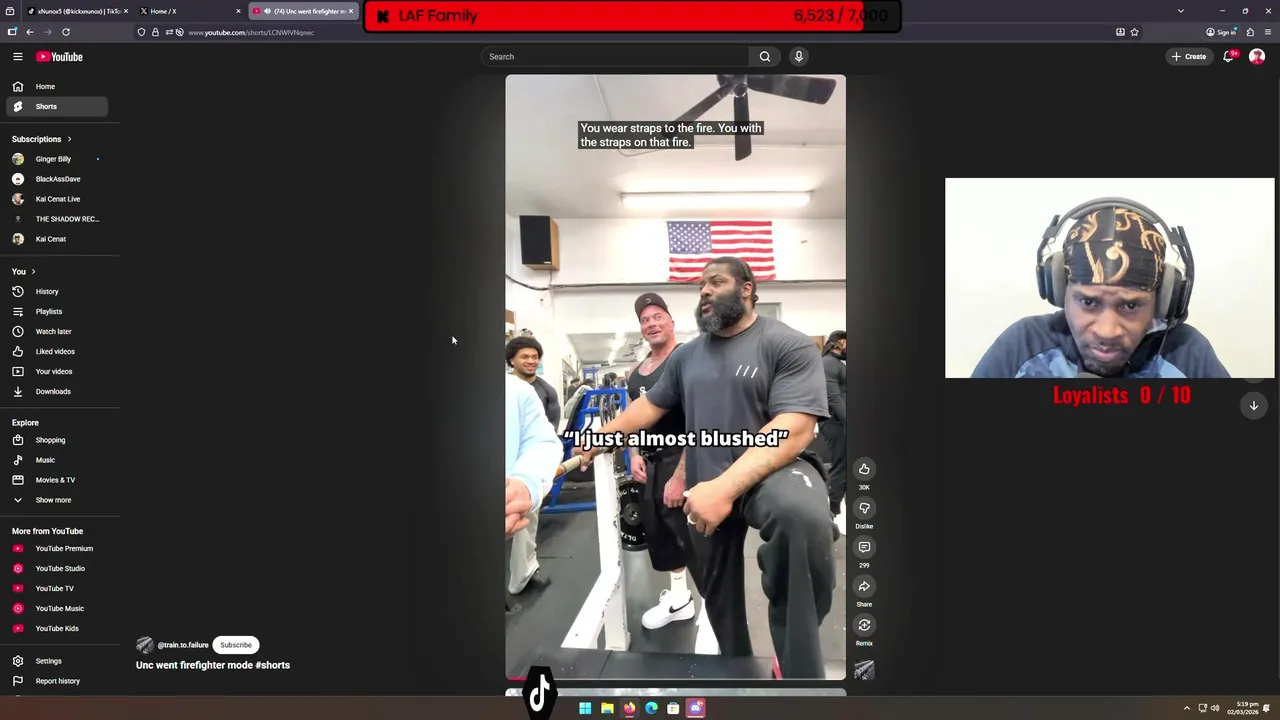1280x720 pixels.
Task: Open YouTube Studio link
Action: [x=56, y=569]
